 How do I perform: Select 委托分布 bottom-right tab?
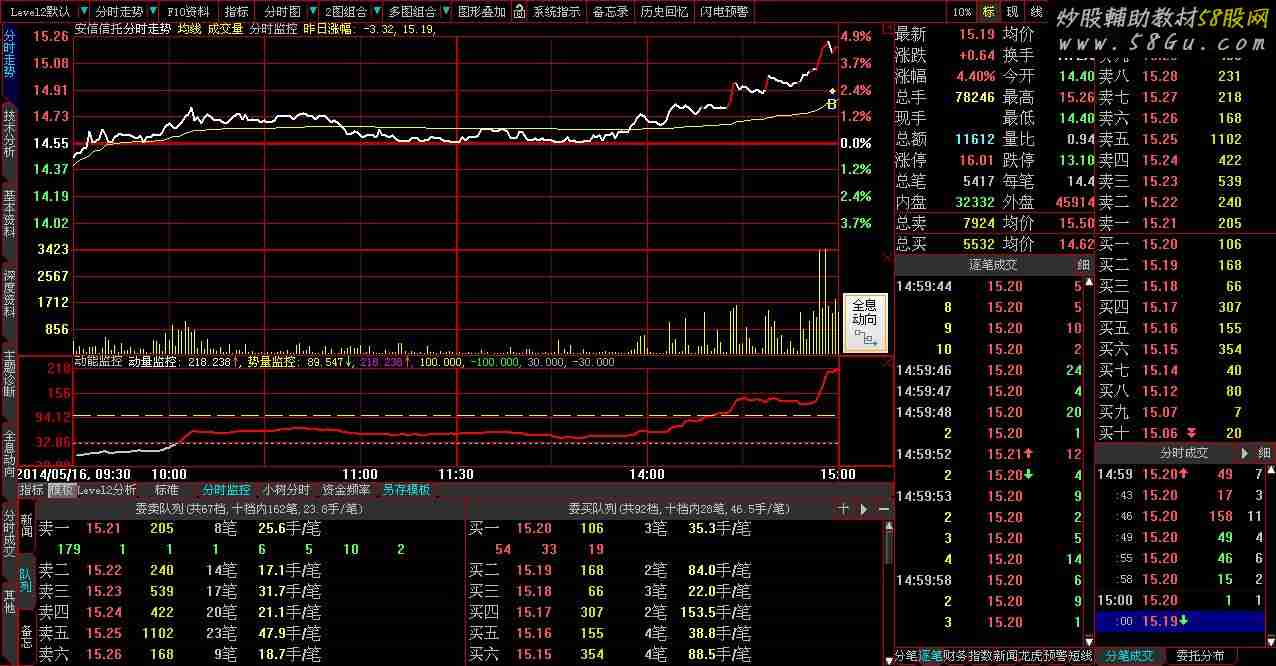point(1198,657)
